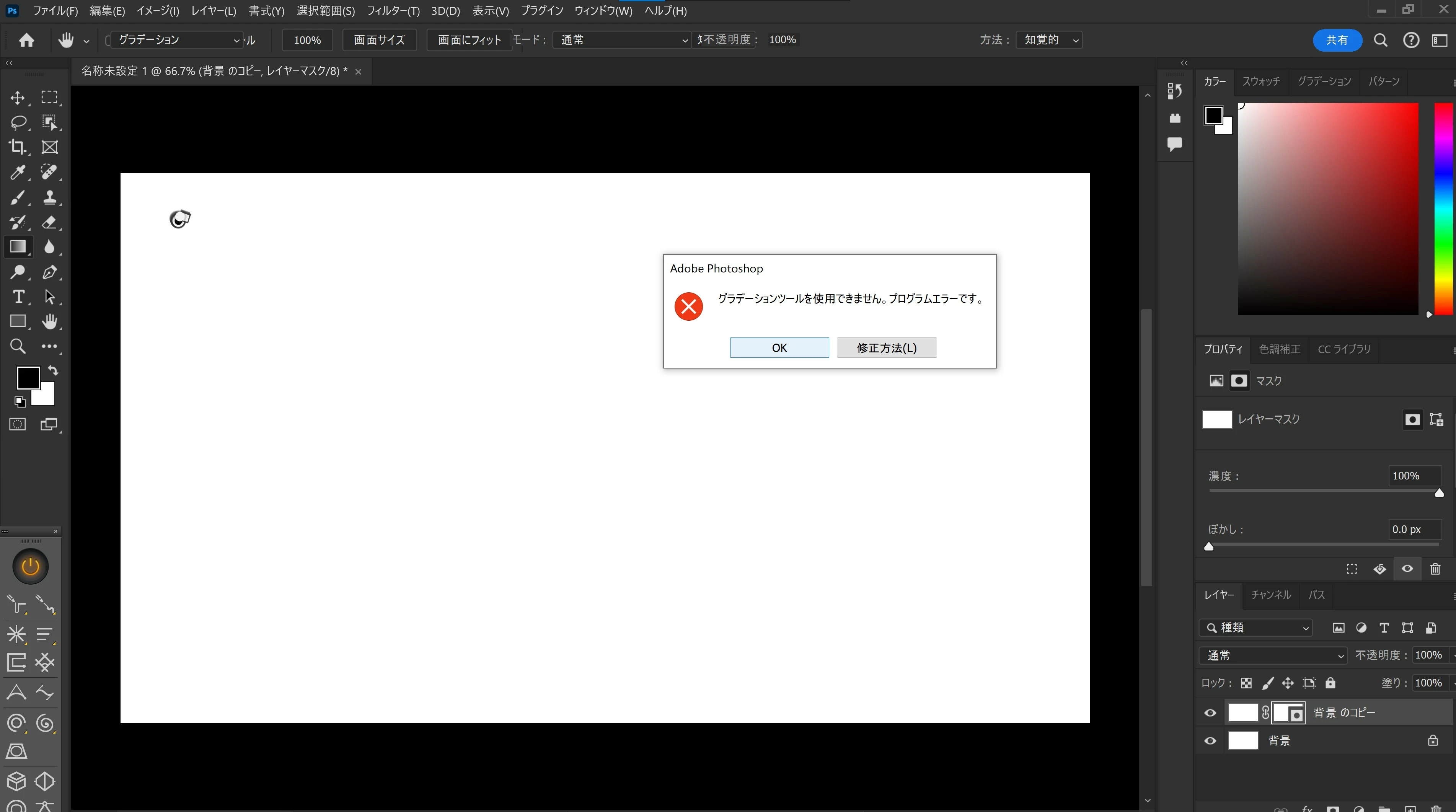1456x812 pixels.
Task: Click swap foreground and background colors icon
Action: click(x=52, y=371)
